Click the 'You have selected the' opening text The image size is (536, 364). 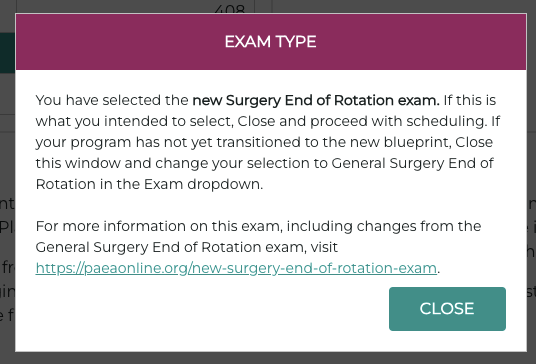click(x=112, y=100)
